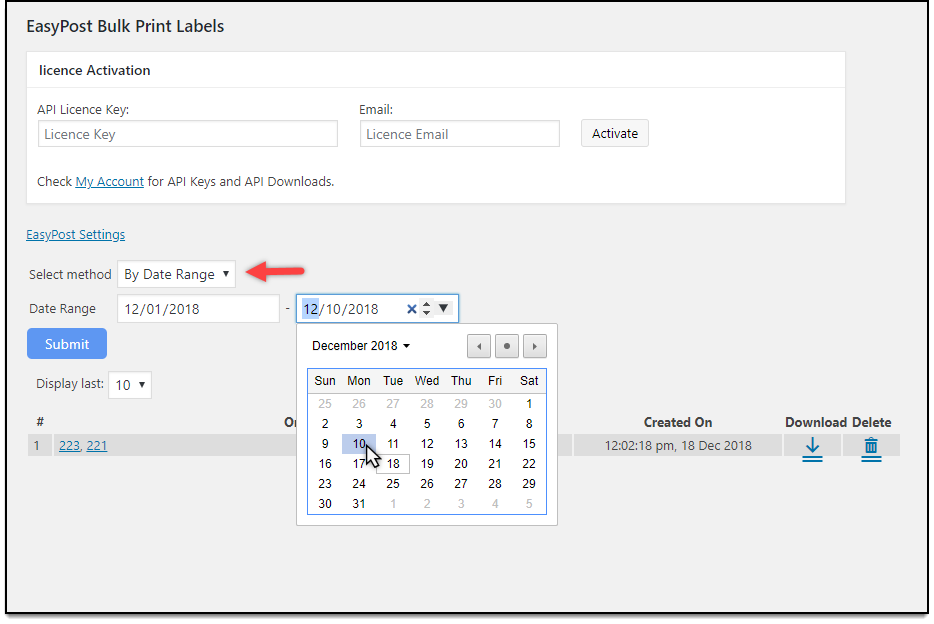Go to next month in calendar
Image resolution: width=934 pixels, height=624 pixels.
(535, 346)
